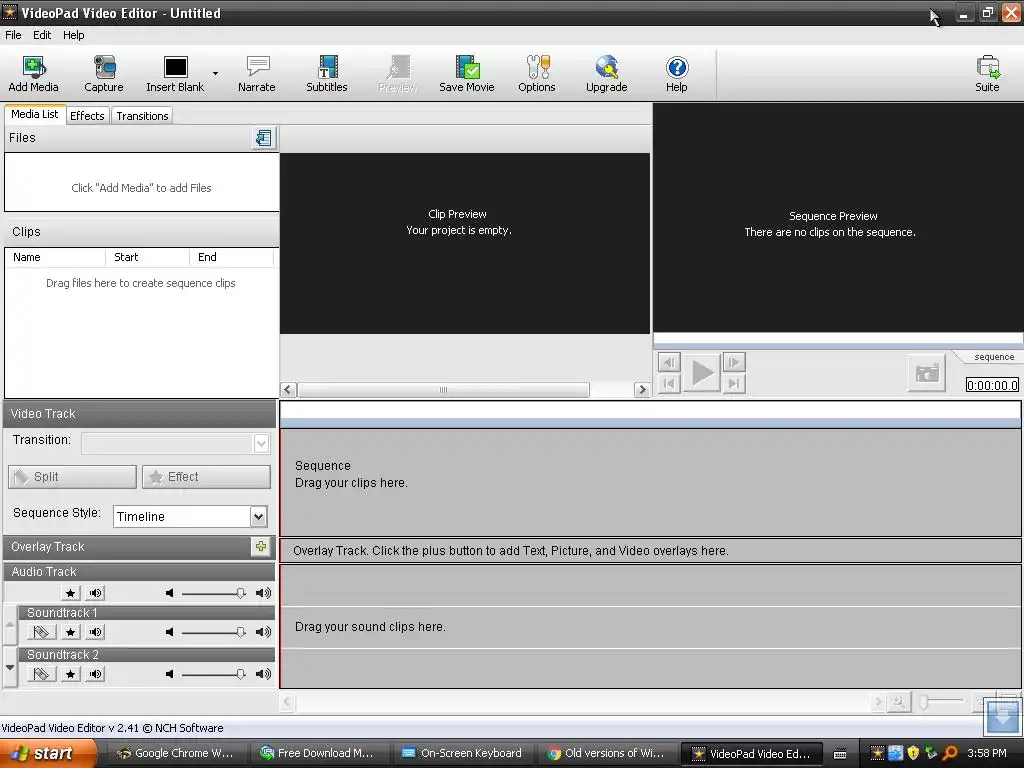
Task: Click the End column header in Clips
Action: coord(231,257)
